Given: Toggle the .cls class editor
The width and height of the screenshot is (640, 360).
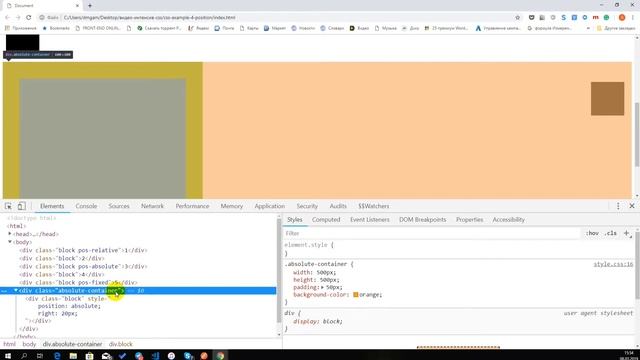Looking at the screenshot, I should [611, 233].
